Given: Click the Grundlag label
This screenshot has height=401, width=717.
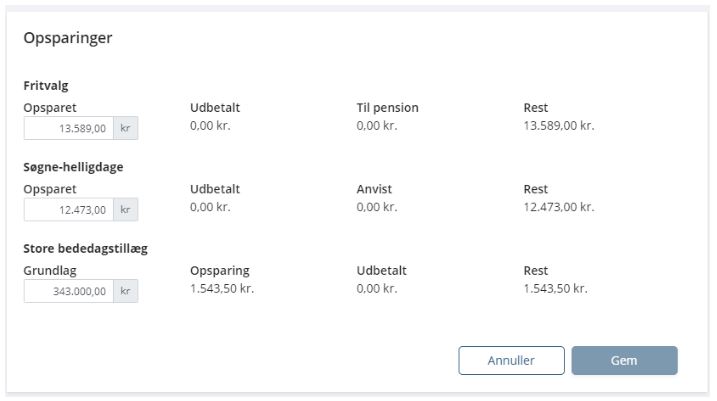Looking at the screenshot, I should coord(50,271).
